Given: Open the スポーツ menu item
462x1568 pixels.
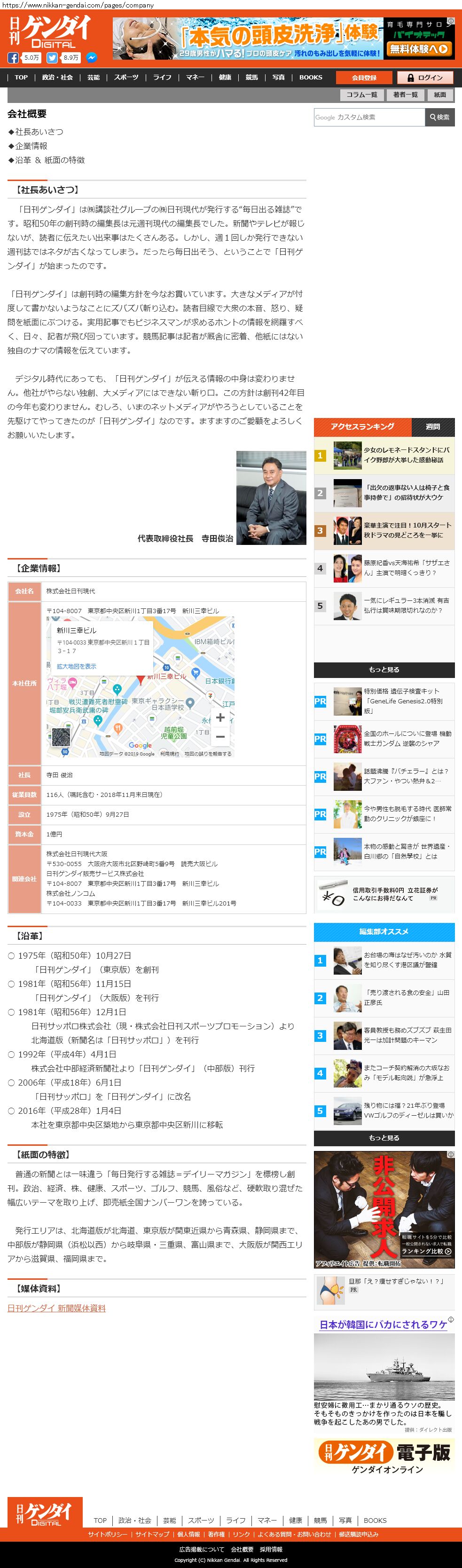Looking at the screenshot, I should (x=126, y=77).
